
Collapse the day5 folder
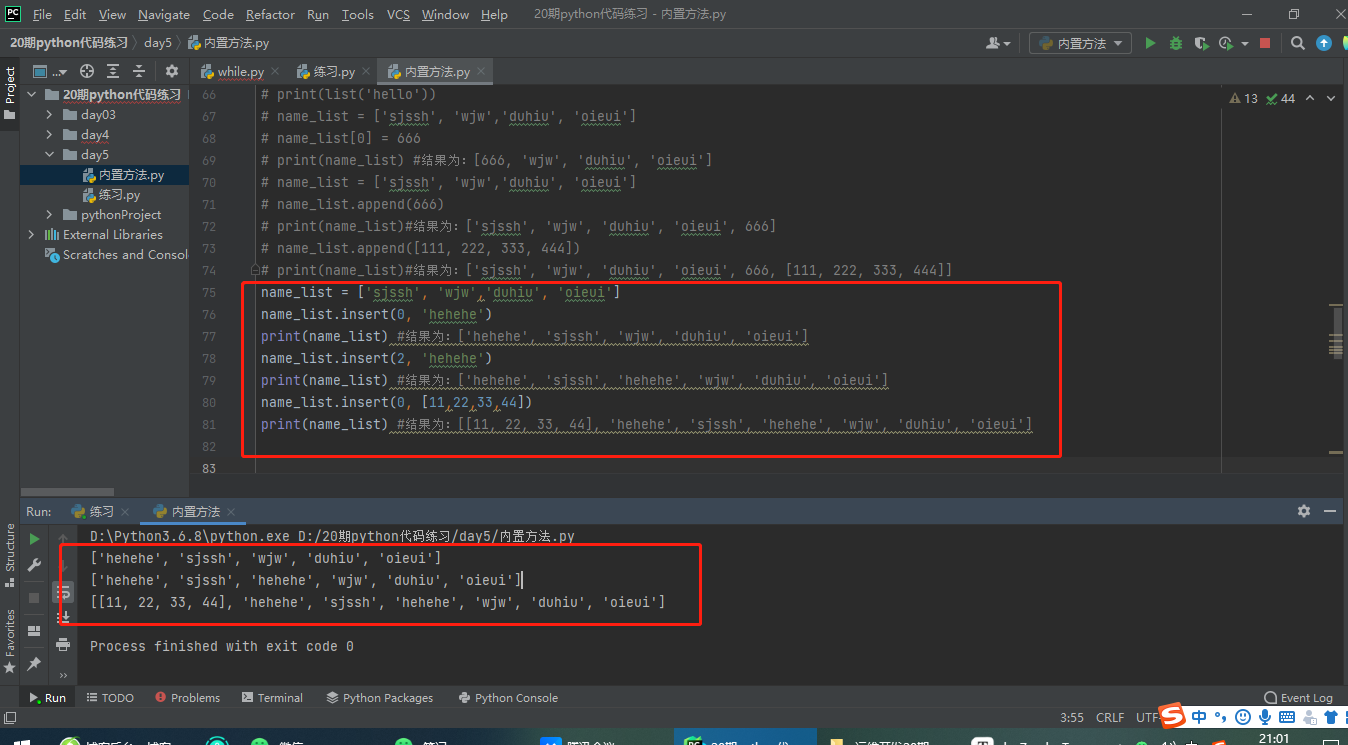pos(49,155)
